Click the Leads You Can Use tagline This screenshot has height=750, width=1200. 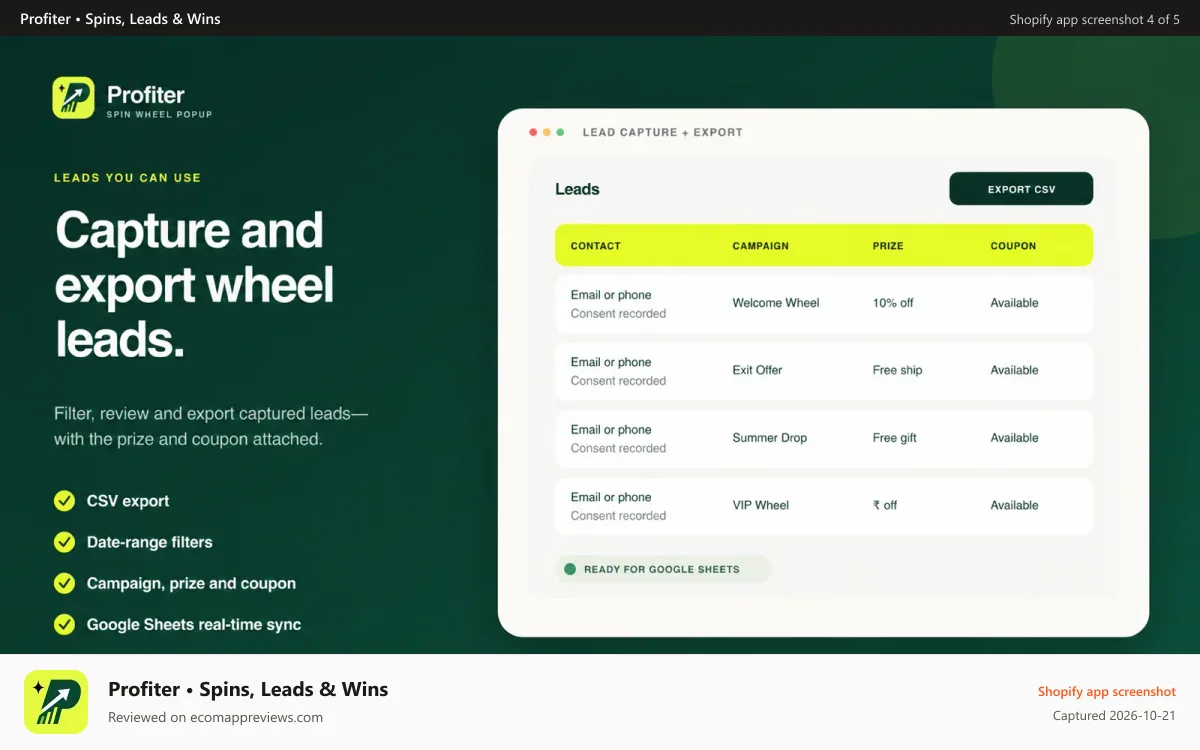click(x=127, y=178)
